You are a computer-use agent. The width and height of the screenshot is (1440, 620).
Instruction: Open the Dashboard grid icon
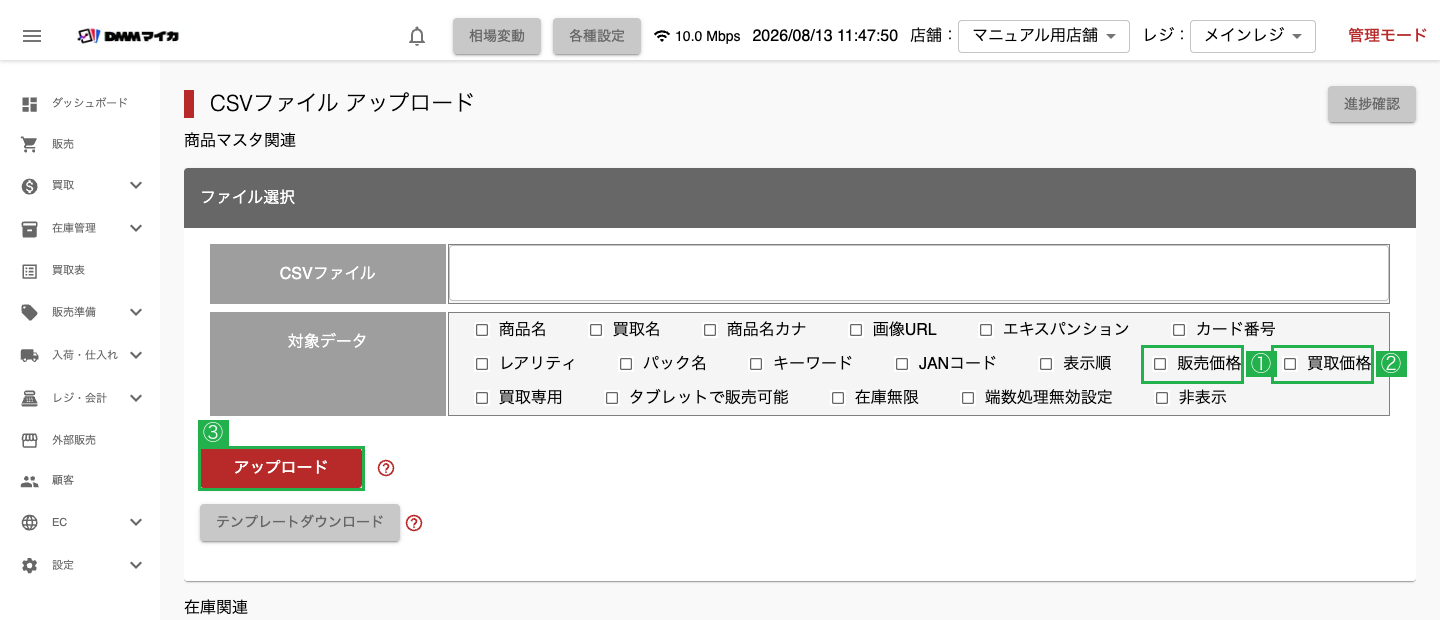[30, 103]
